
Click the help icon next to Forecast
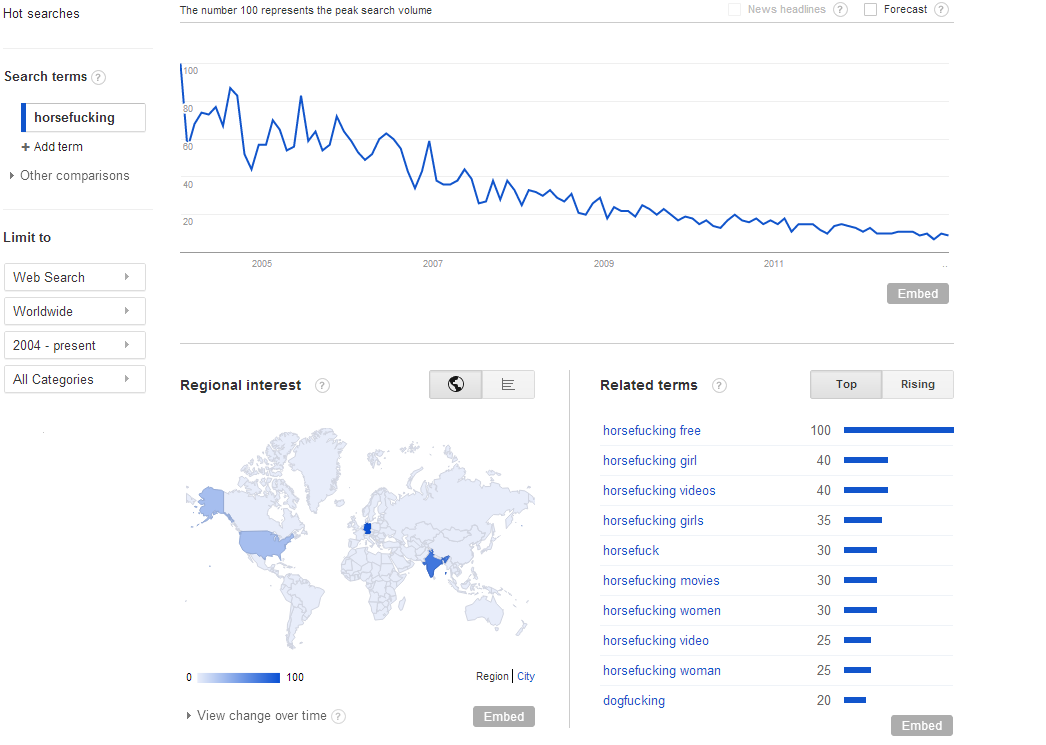coord(941,10)
